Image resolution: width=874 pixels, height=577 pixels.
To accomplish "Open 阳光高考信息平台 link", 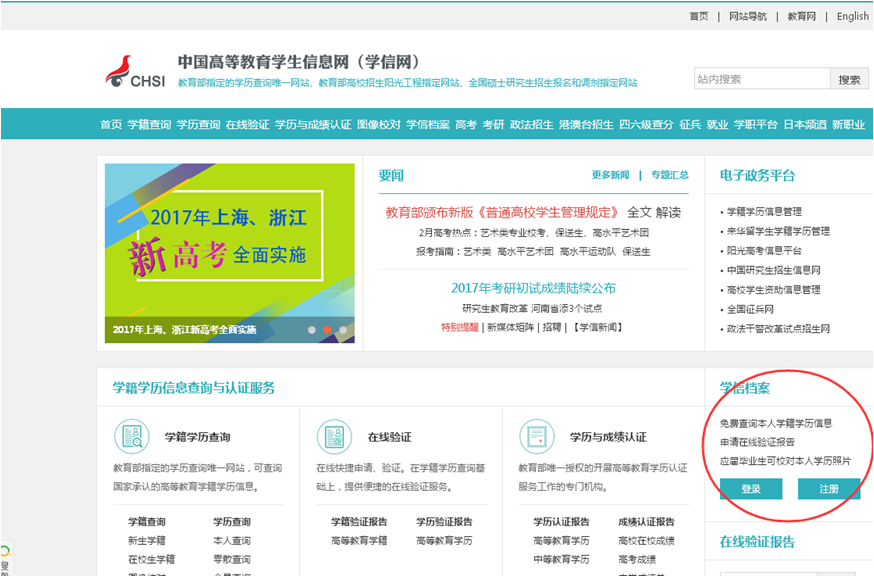I will click(764, 251).
